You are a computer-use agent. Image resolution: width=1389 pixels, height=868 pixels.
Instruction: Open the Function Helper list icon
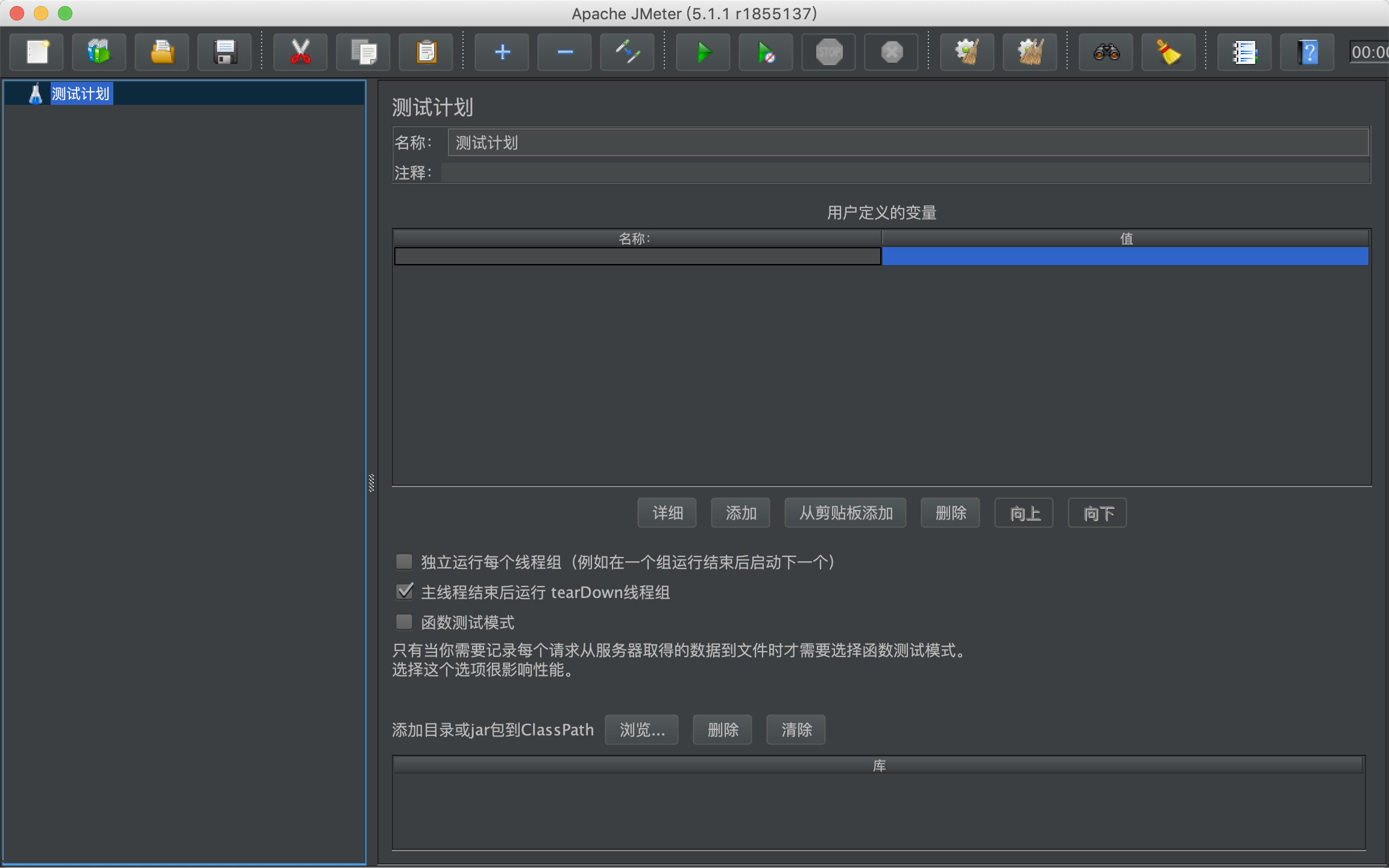[x=1244, y=52]
